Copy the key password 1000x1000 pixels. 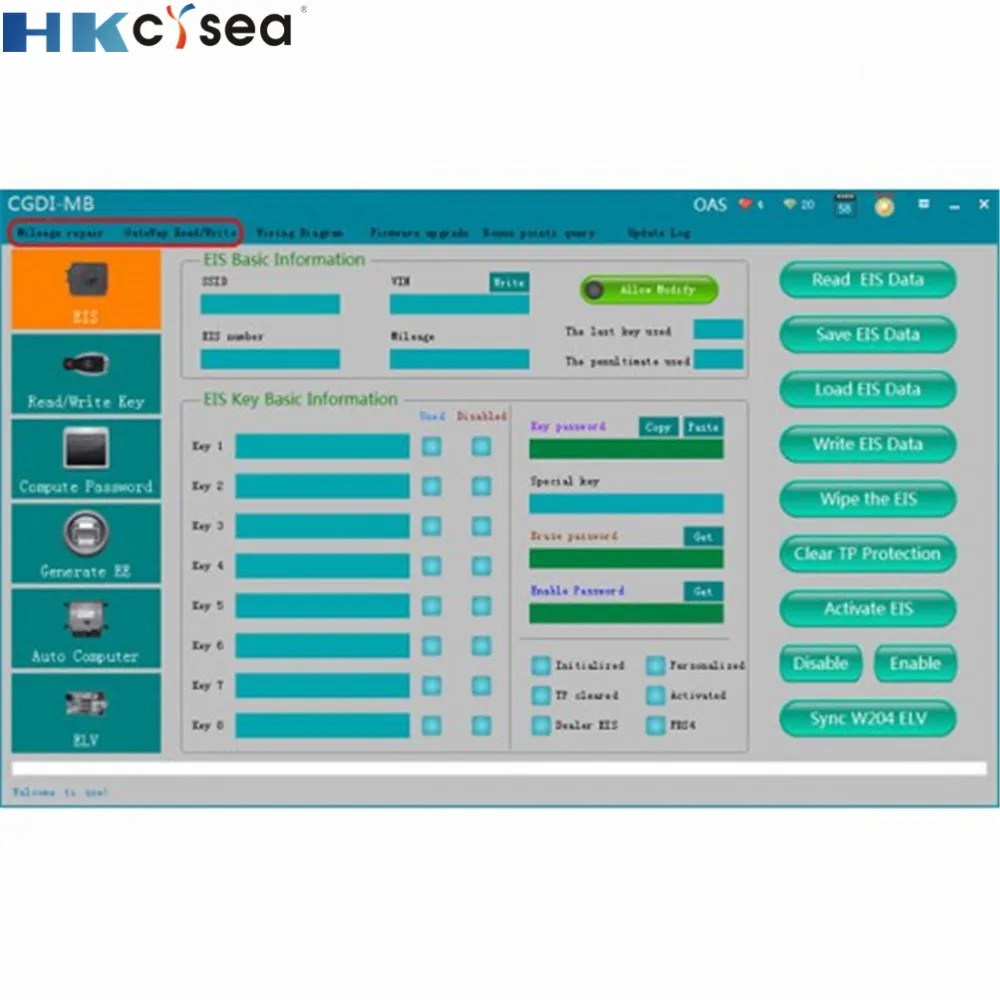tap(658, 427)
